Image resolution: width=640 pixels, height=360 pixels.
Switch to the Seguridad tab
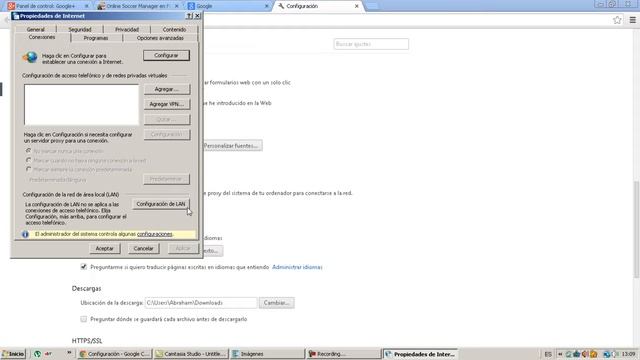80,29
